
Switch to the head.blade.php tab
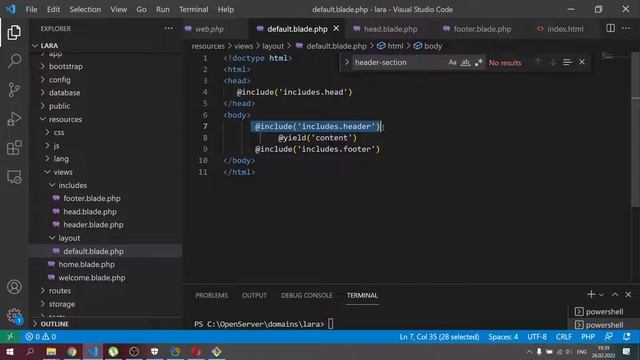point(390,29)
